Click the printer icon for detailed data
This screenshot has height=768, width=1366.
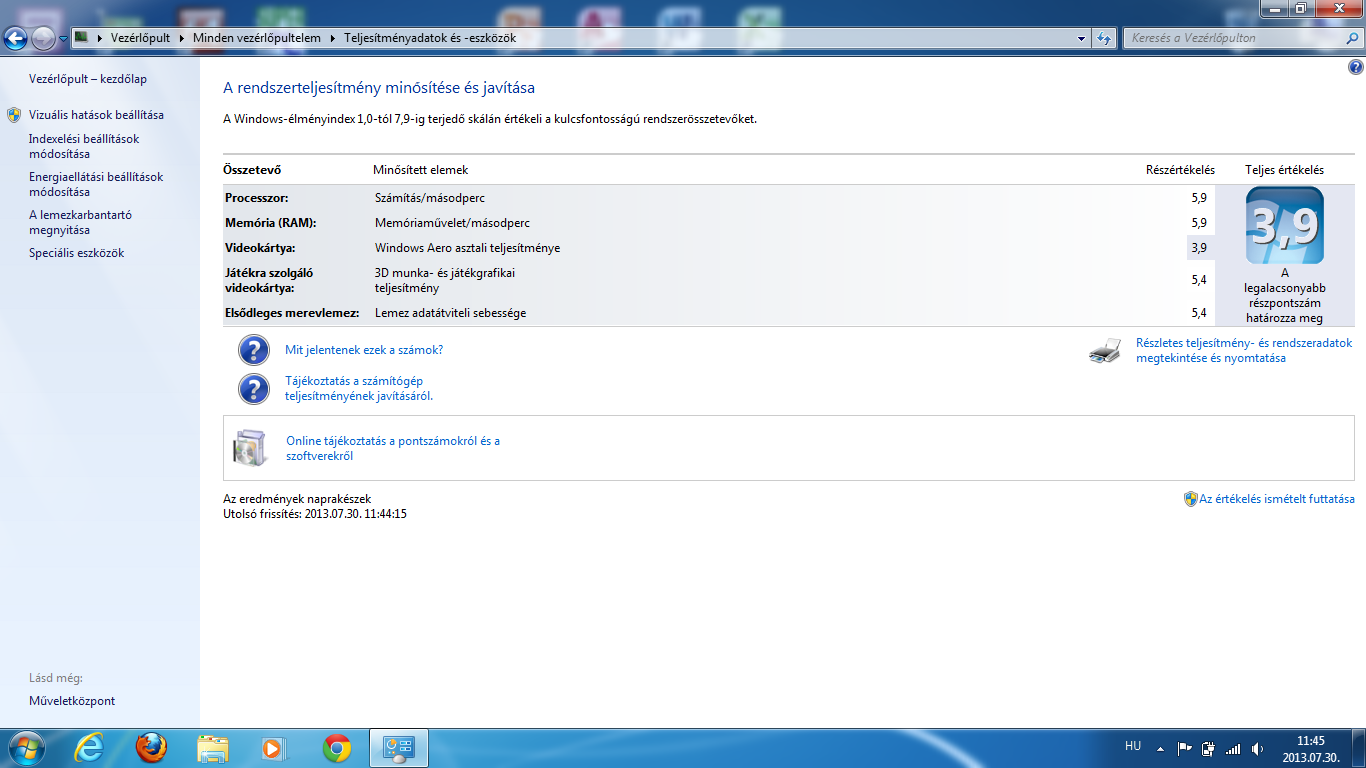pos(1105,350)
